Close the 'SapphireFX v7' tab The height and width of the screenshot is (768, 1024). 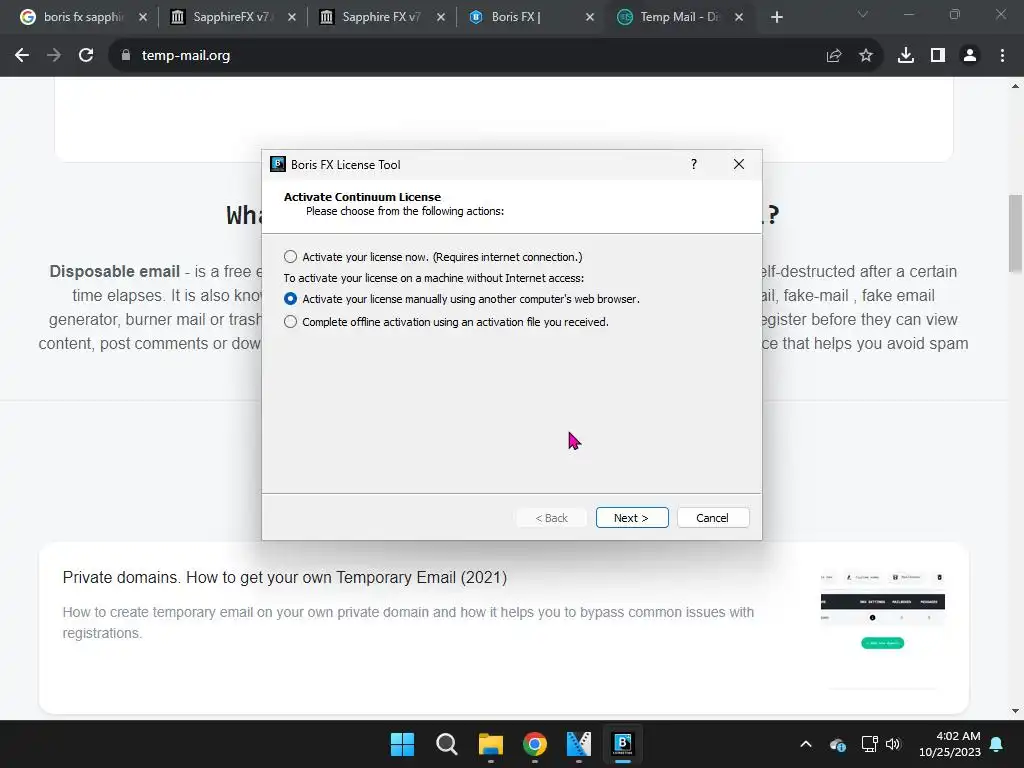292,18
